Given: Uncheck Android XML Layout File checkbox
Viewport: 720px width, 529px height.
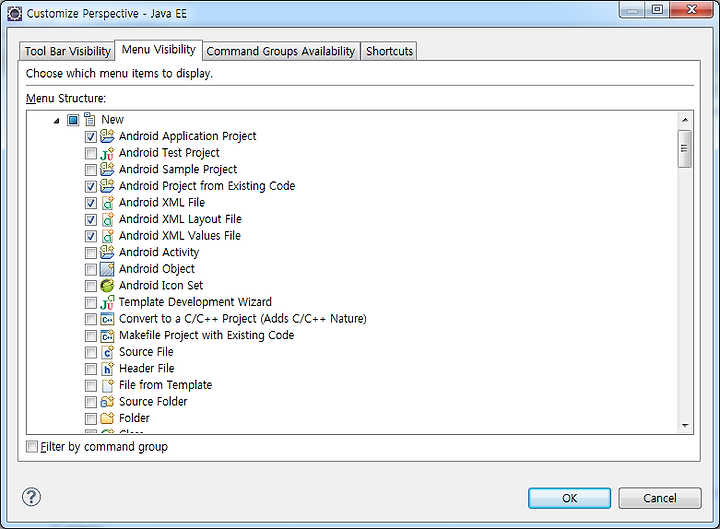Looking at the screenshot, I should click(x=91, y=219).
